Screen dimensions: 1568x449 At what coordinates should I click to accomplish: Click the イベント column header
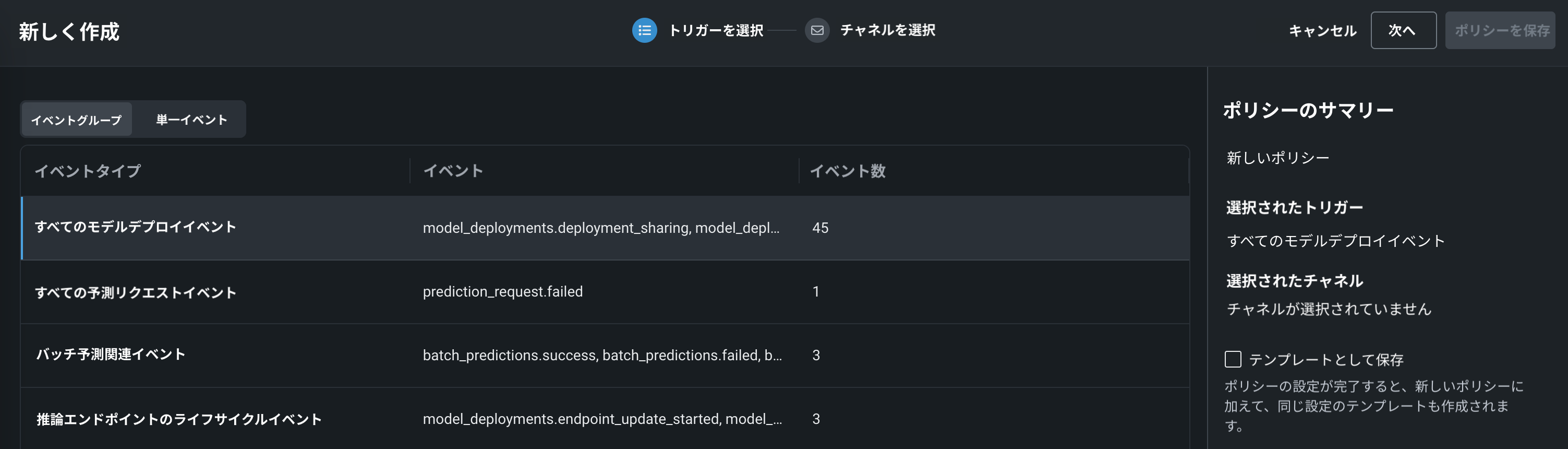tap(453, 171)
